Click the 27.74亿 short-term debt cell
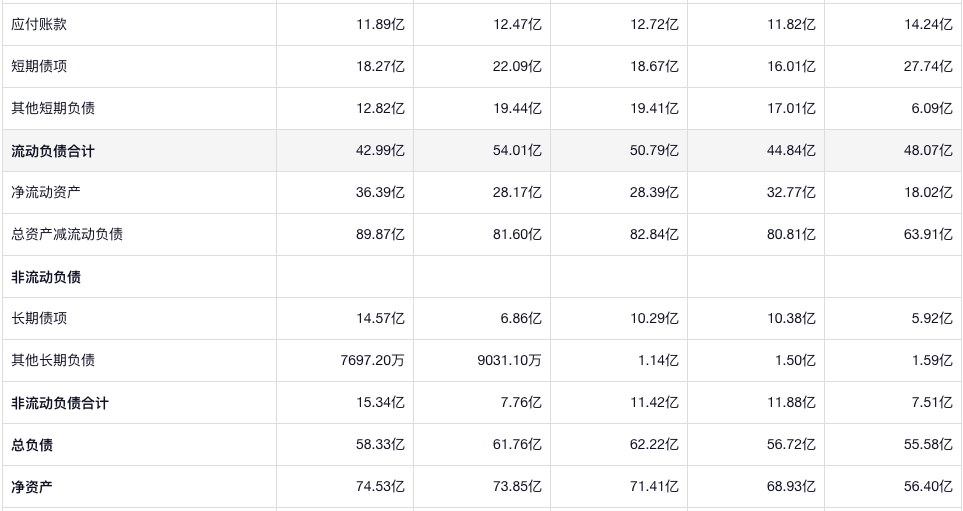 pyautogui.click(x=928, y=66)
